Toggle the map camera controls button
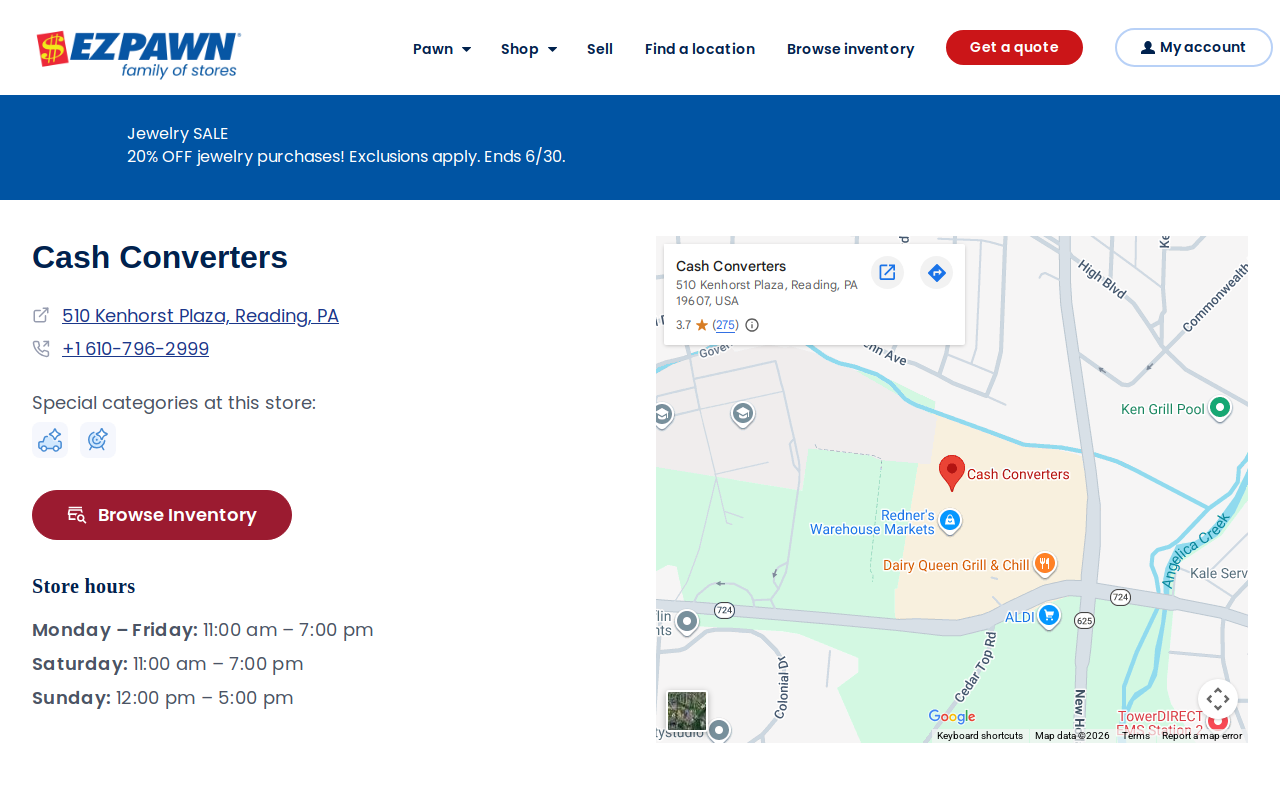 1218,699
